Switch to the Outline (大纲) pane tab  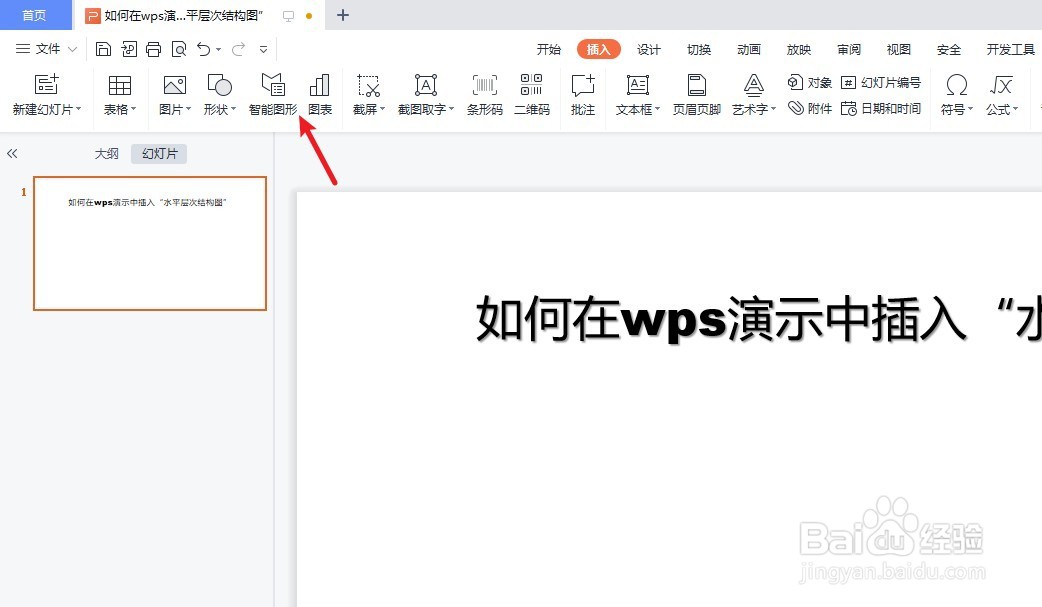[x=106, y=154]
